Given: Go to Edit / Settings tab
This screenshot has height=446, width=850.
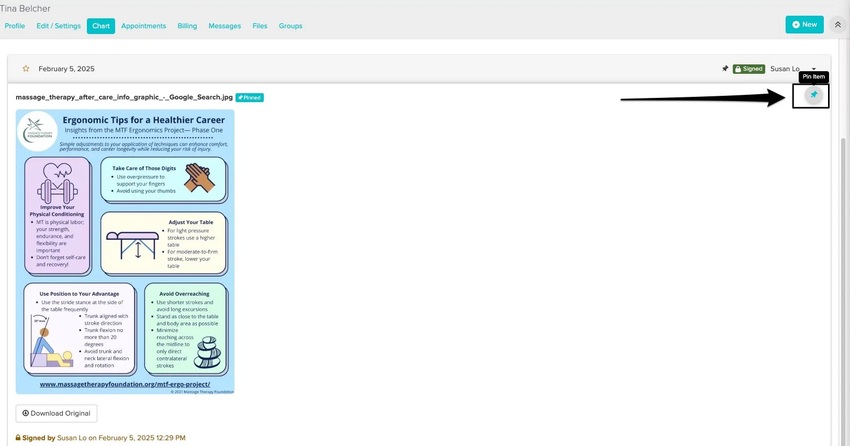Looking at the screenshot, I should [x=59, y=26].
